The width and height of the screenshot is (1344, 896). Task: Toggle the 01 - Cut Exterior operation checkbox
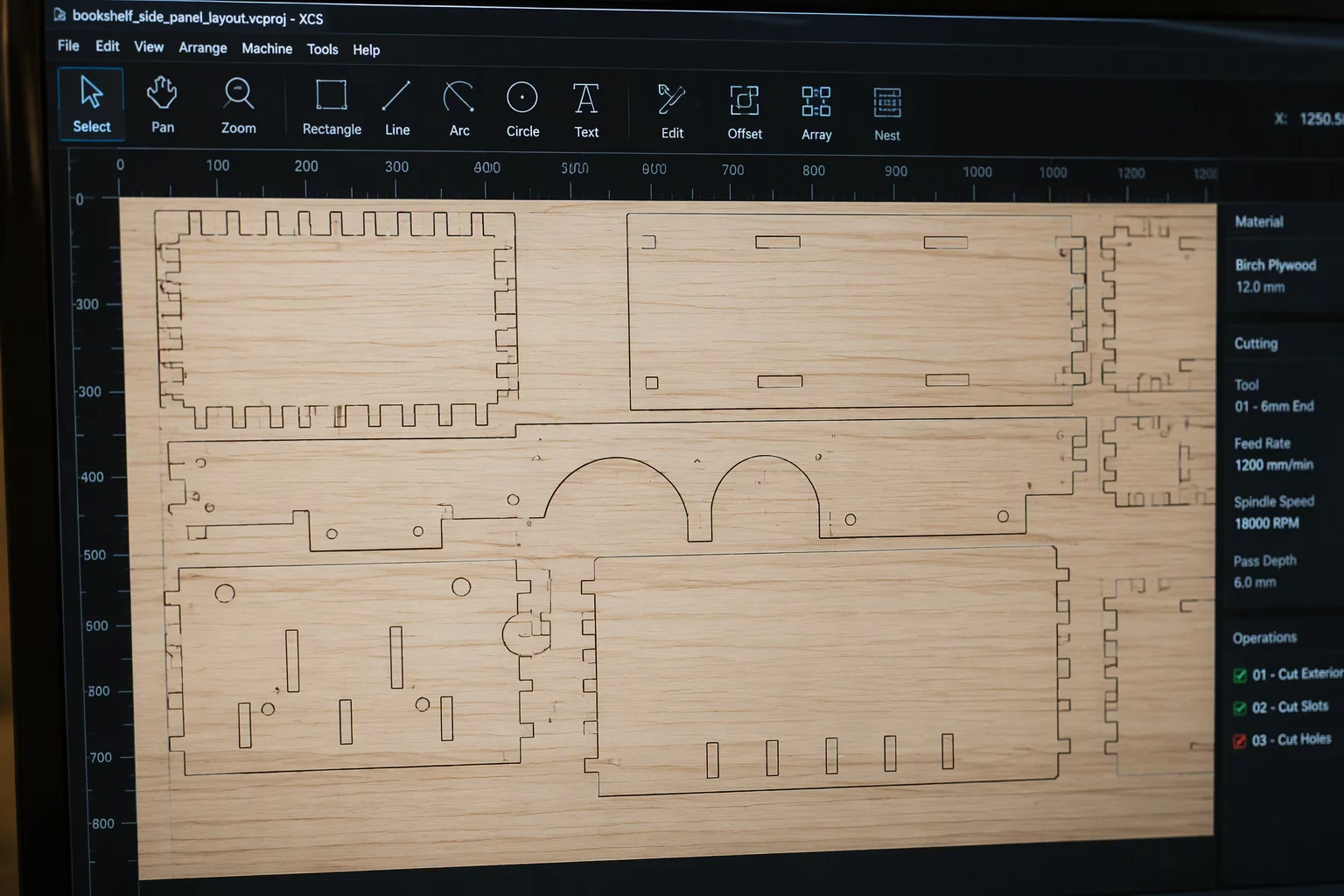point(1240,675)
